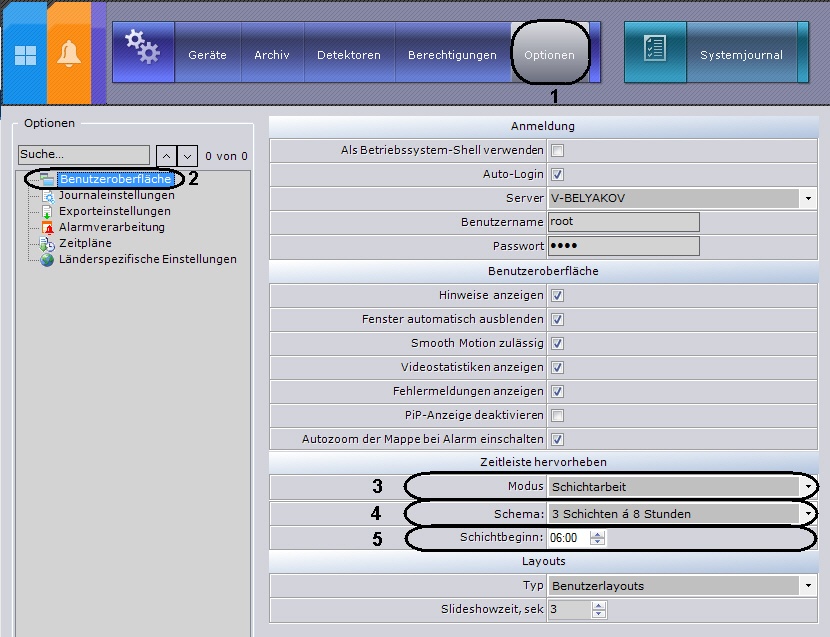Toggle Videostatistiken anzeigen checkbox
This screenshot has width=830, height=637.
tap(557, 367)
